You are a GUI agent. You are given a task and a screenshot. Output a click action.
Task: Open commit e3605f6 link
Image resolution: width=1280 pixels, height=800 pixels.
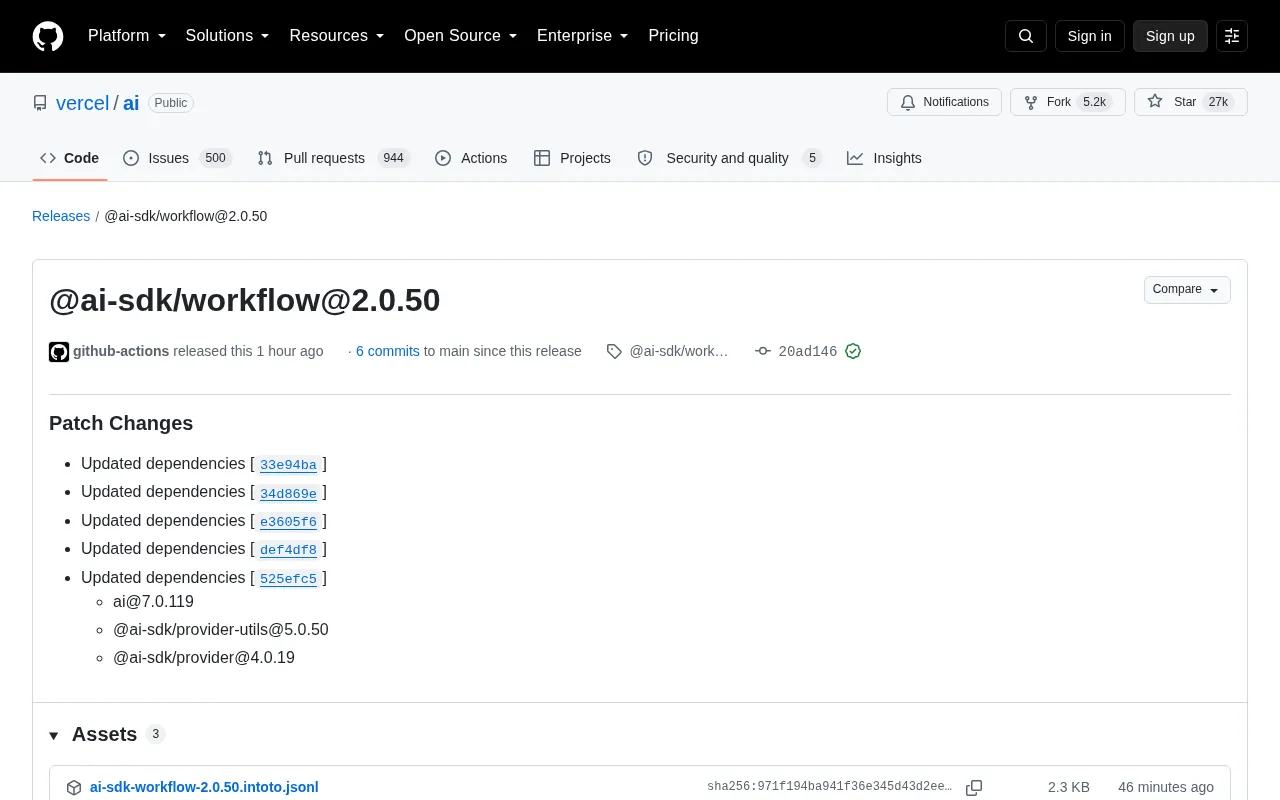[x=288, y=522]
